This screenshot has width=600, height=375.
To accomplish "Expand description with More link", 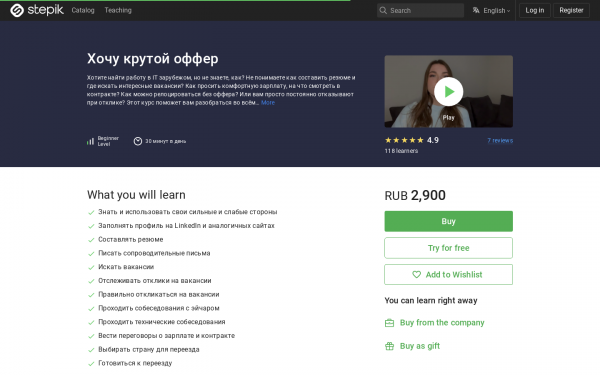I will pos(268,103).
